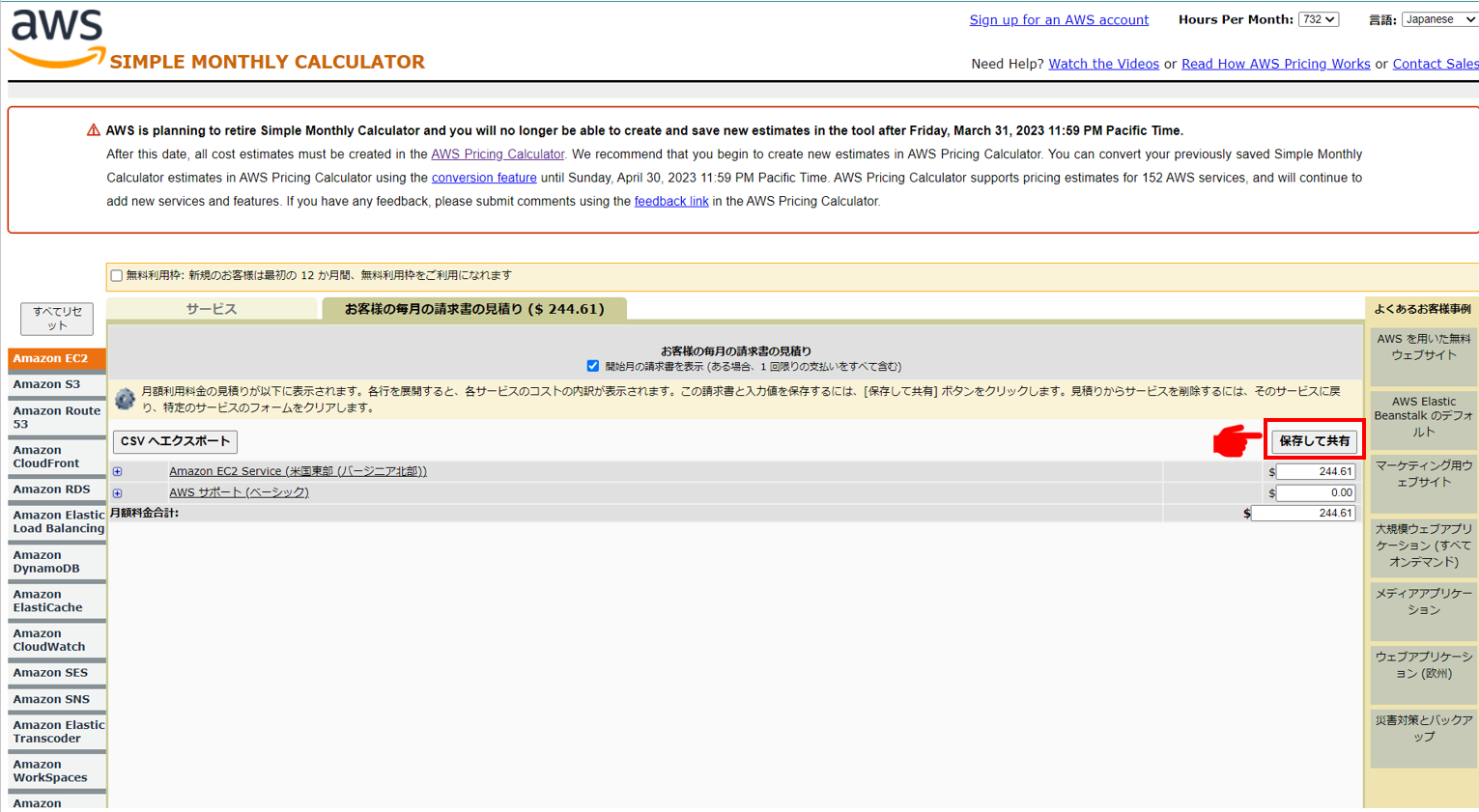Uncheck the 開始月の請求書を表示 checkbox
Image resolution: width=1479 pixels, height=812 pixels.
coord(592,366)
